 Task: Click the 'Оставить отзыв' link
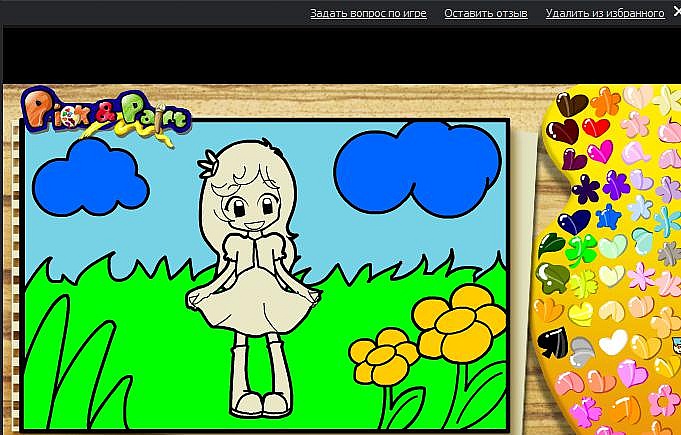[486, 13]
